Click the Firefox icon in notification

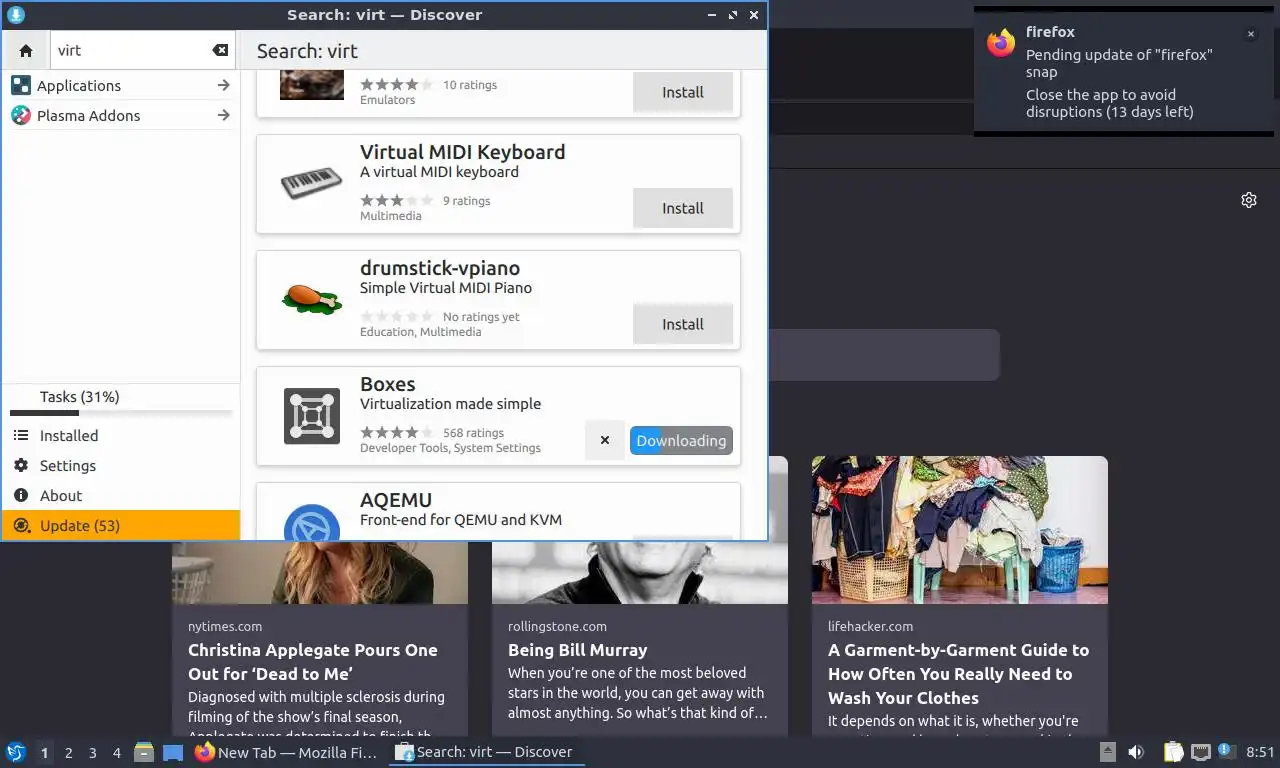(1001, 42)
